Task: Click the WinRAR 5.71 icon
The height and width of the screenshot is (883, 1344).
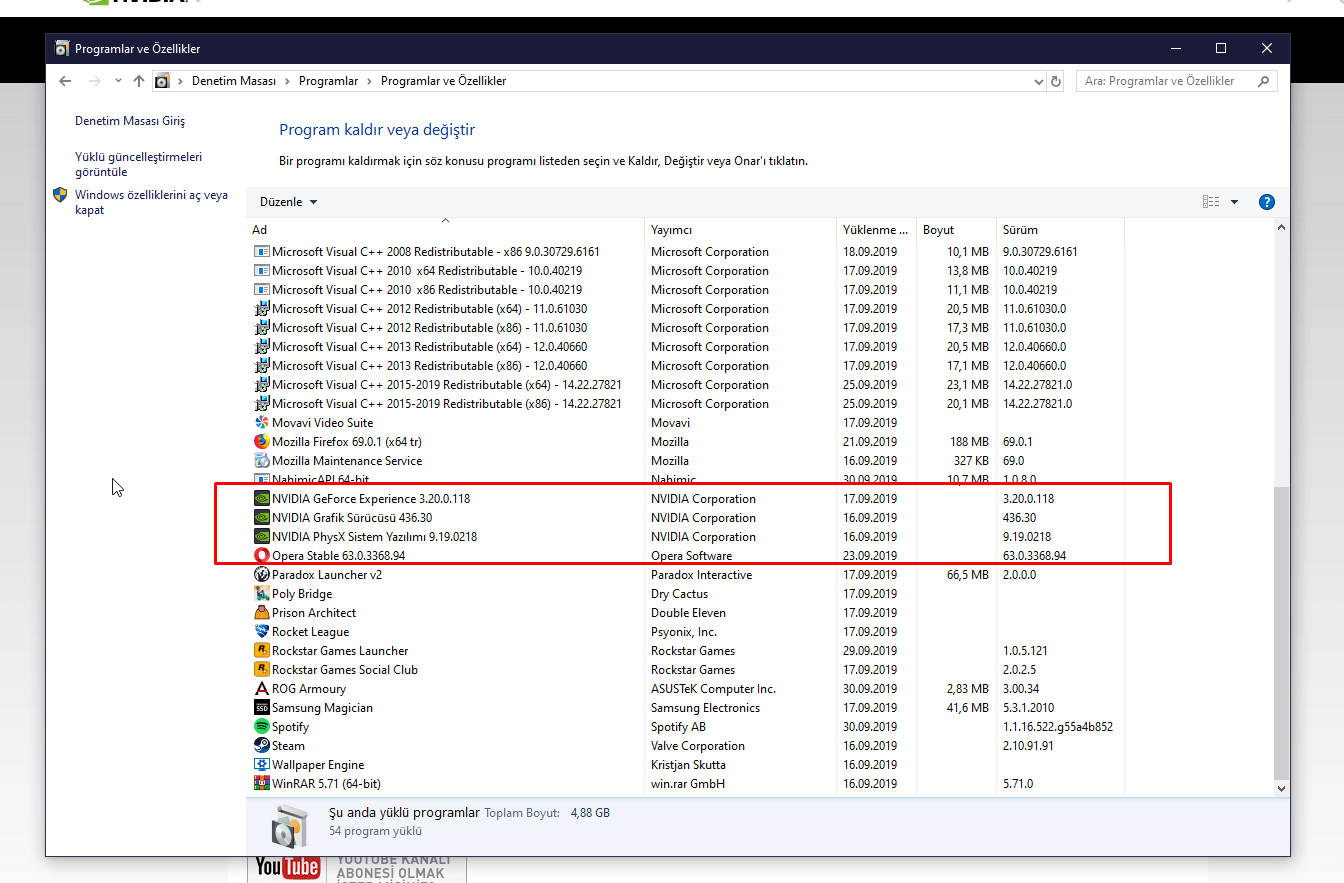Action: [262, 784]
